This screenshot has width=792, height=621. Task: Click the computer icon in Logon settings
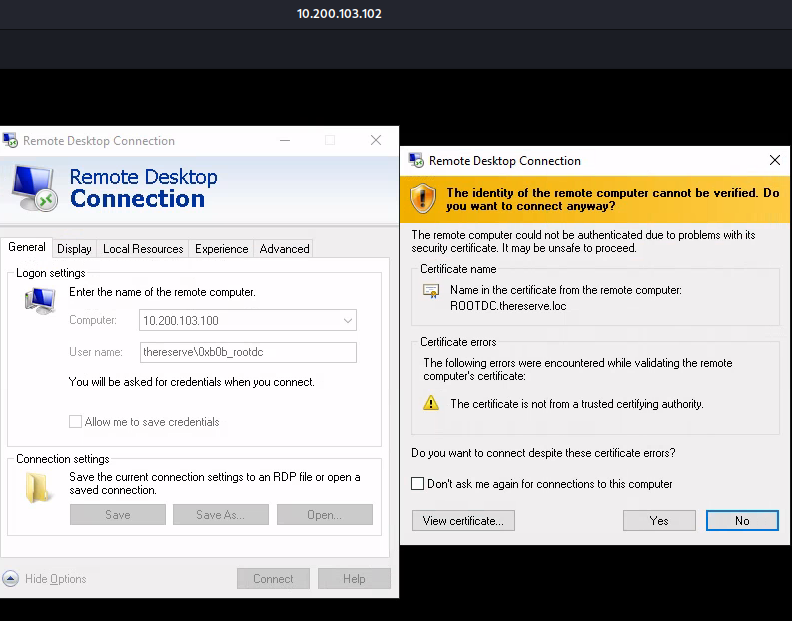pyautogui.click(x=39, y=299)
